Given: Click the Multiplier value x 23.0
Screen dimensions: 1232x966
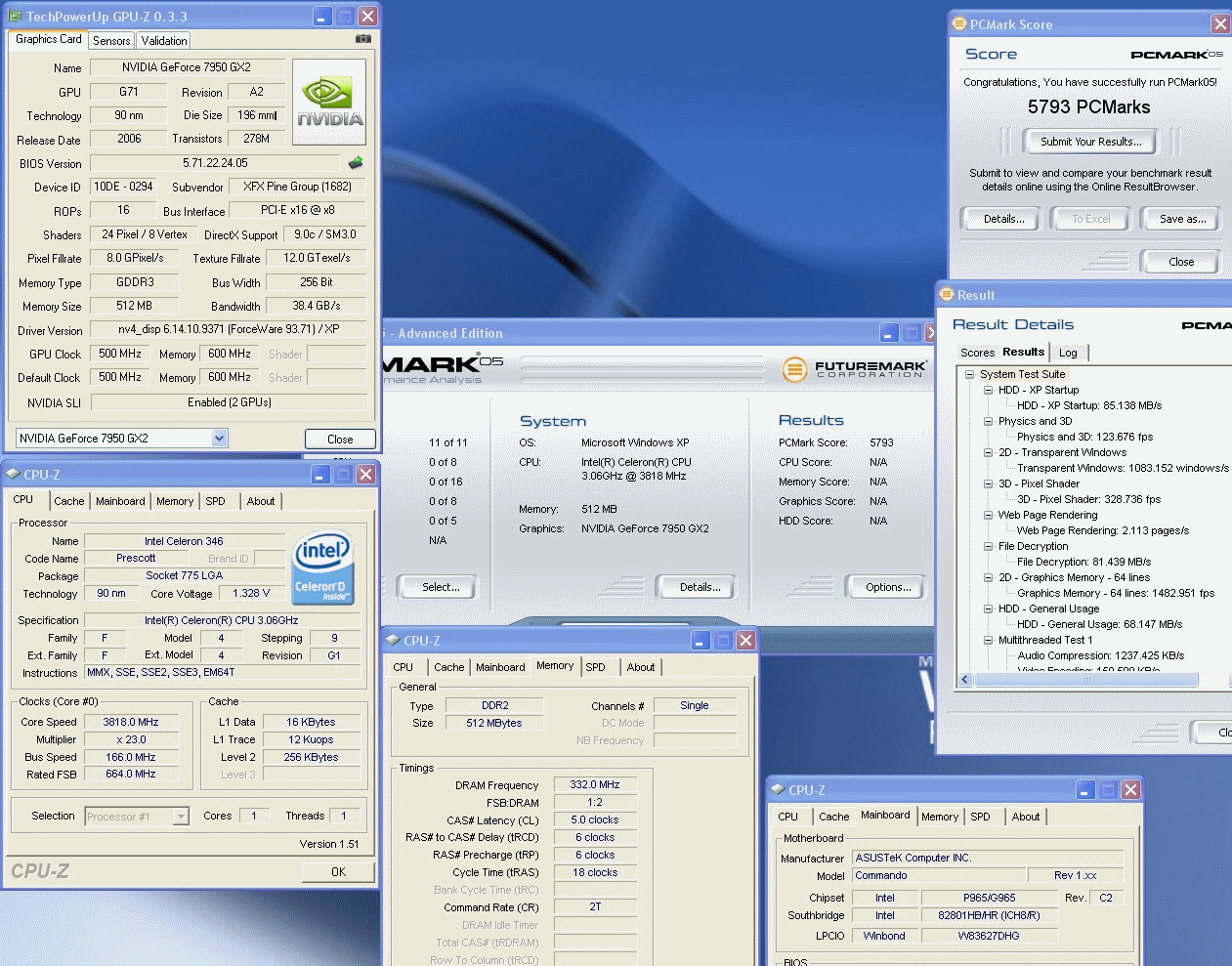Looking at the screenshot, I should coord(131,739).
